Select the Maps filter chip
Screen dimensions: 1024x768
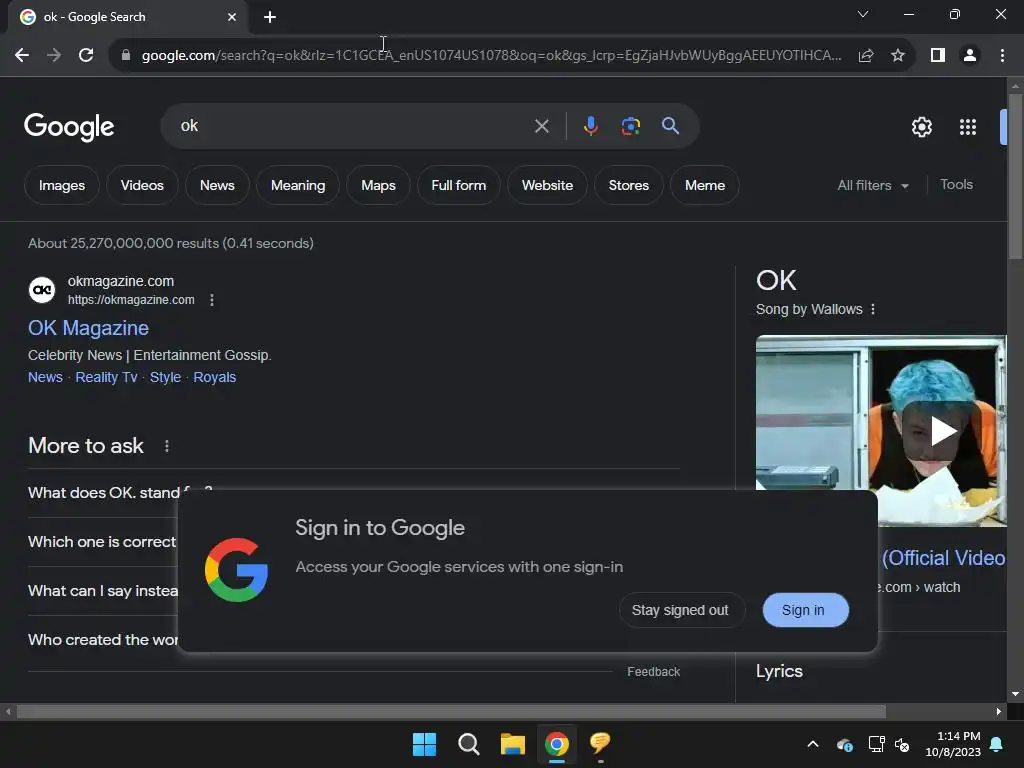378,185
